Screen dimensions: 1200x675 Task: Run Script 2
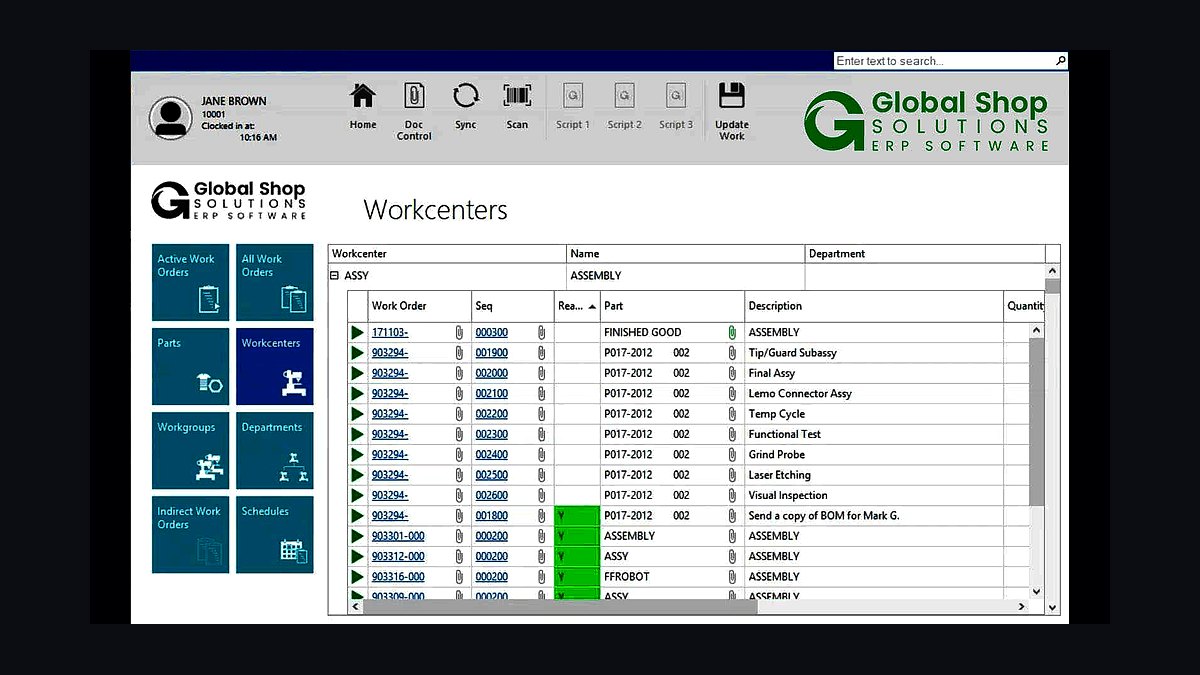625,106
